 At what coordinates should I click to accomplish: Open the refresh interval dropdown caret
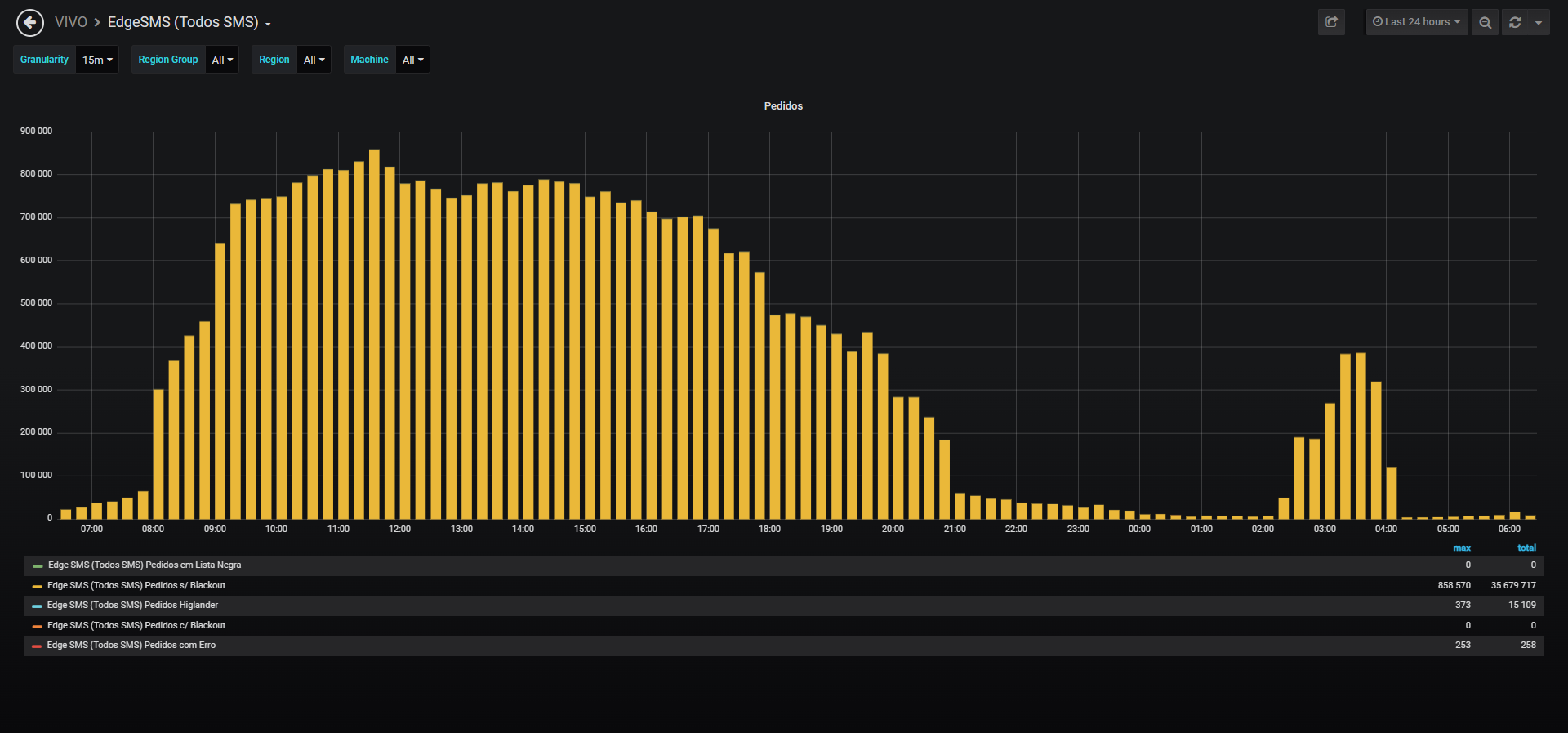(x=1539, y=22)
